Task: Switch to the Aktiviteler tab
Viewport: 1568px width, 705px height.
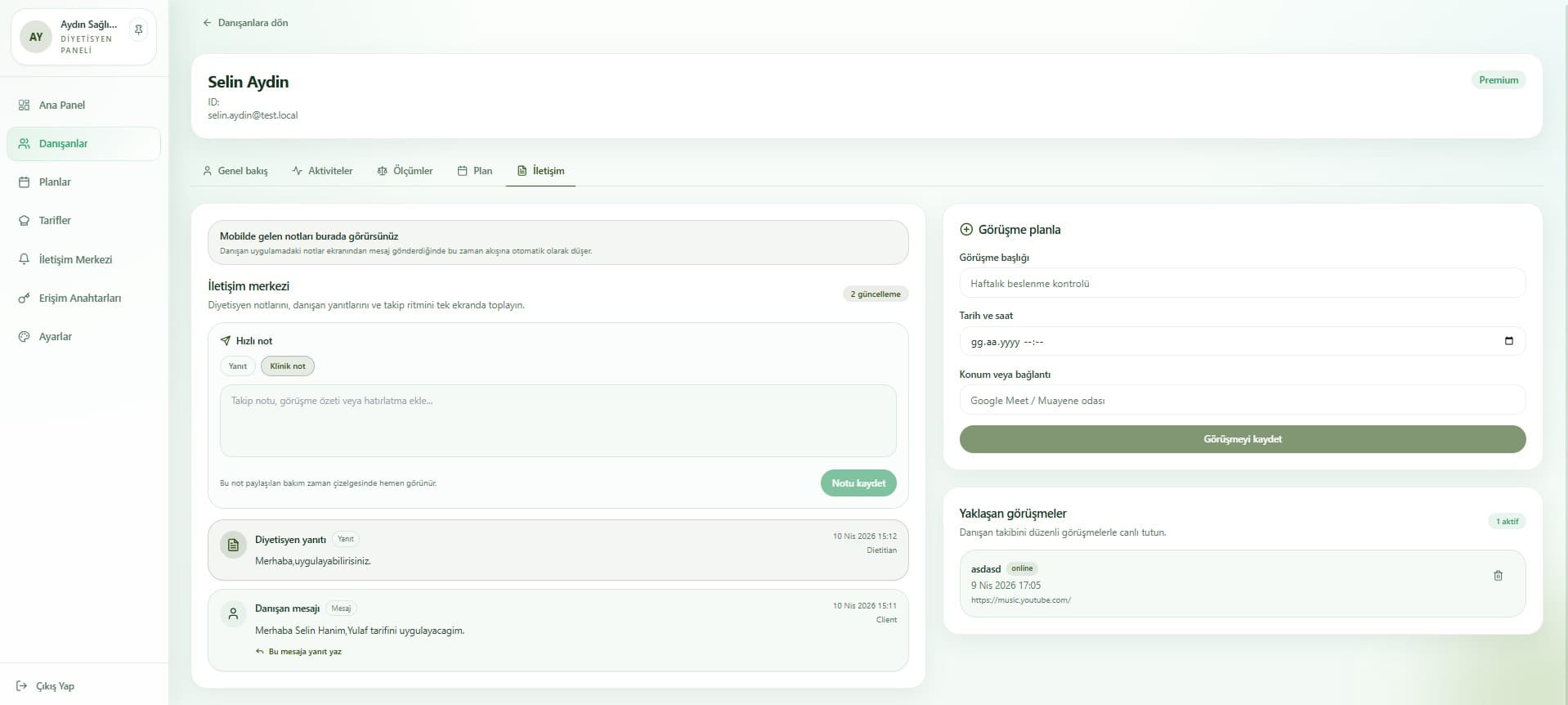Action: click(x=322, y=171)
